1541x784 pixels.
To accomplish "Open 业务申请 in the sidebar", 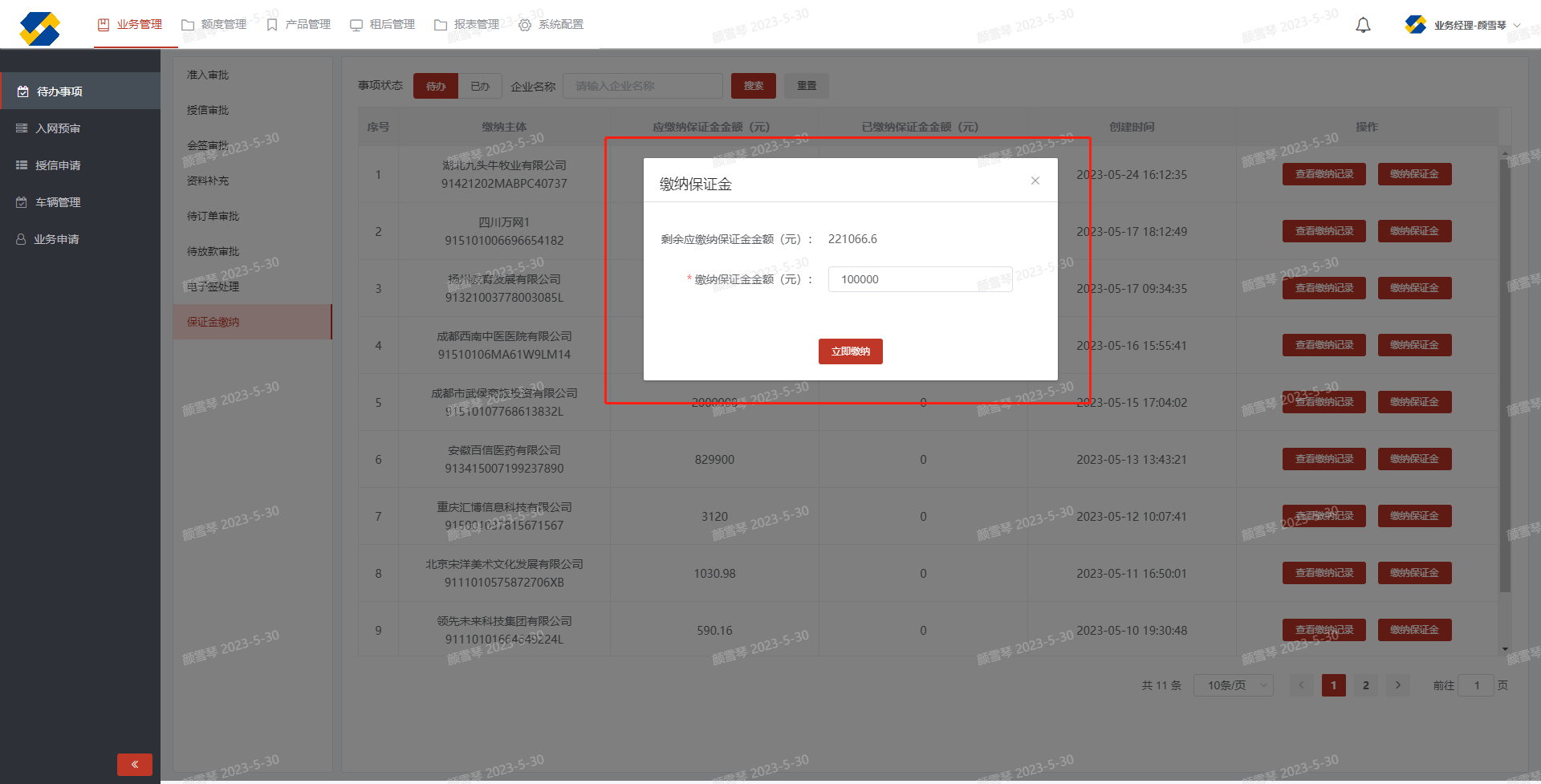I will pos(56,239).
